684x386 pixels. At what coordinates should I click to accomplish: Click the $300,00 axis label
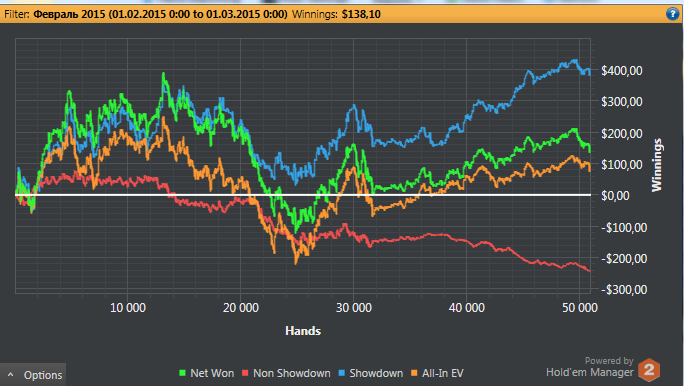[622, 102]
